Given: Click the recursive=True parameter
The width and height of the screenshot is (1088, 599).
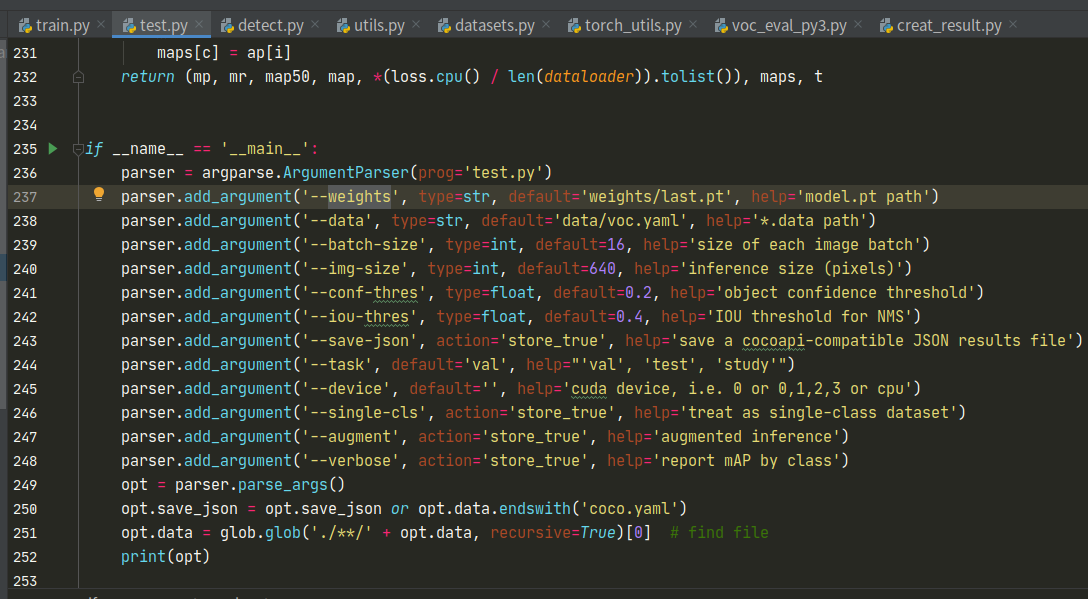Looking at the screenshot, I should pos(553,532).
